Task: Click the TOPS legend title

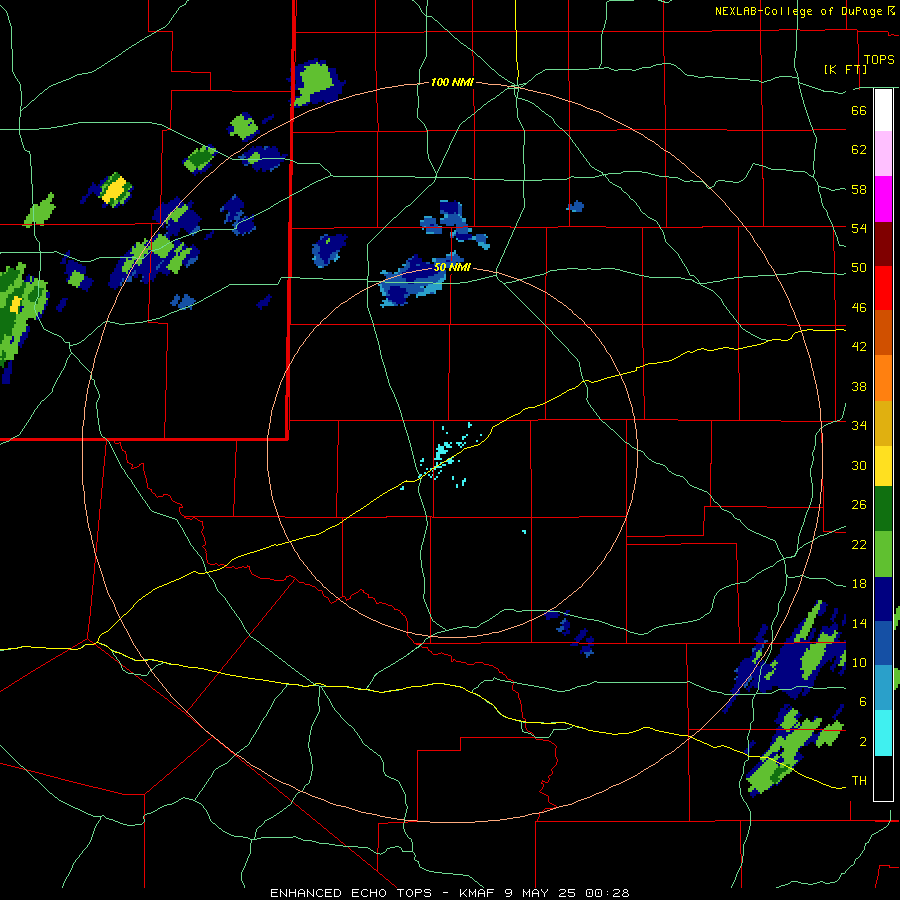Action: click(x=879, y=59)
